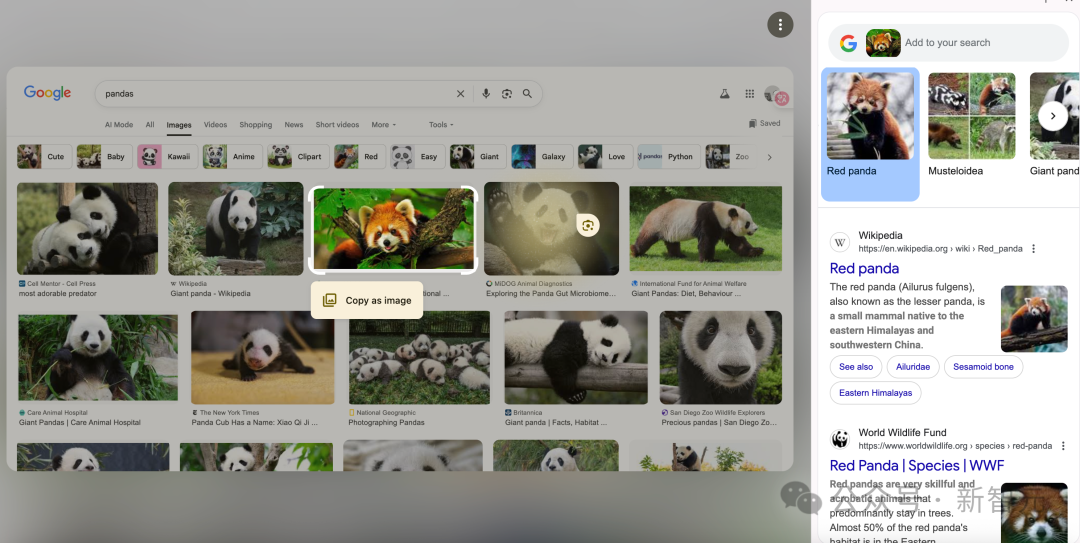Click the Wikipedia favicon in side panel
This screenshot has height=543, width=1080.
point(840,242)
